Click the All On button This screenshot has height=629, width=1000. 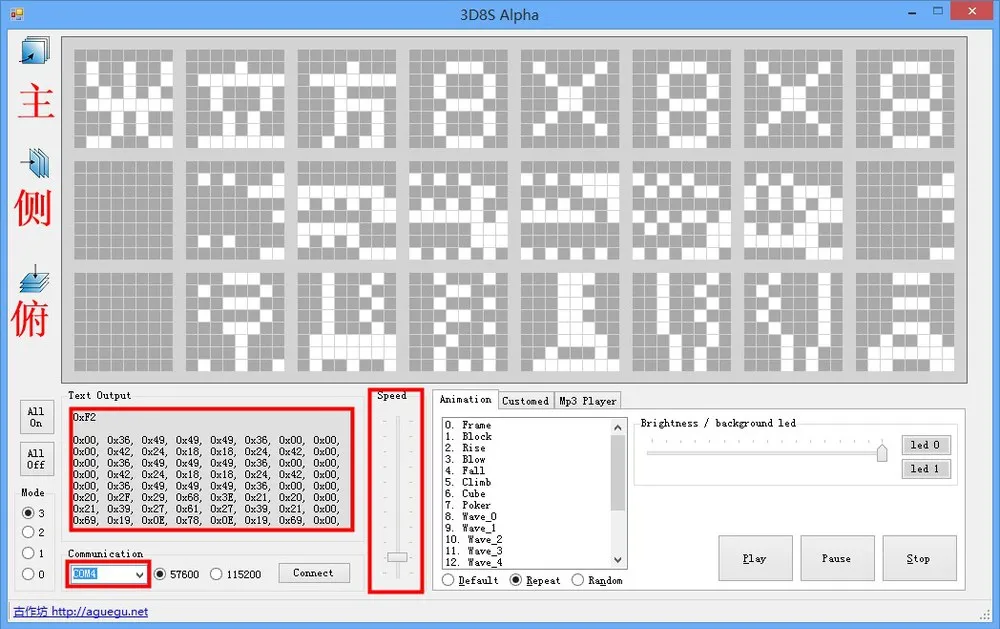(36, 417)
